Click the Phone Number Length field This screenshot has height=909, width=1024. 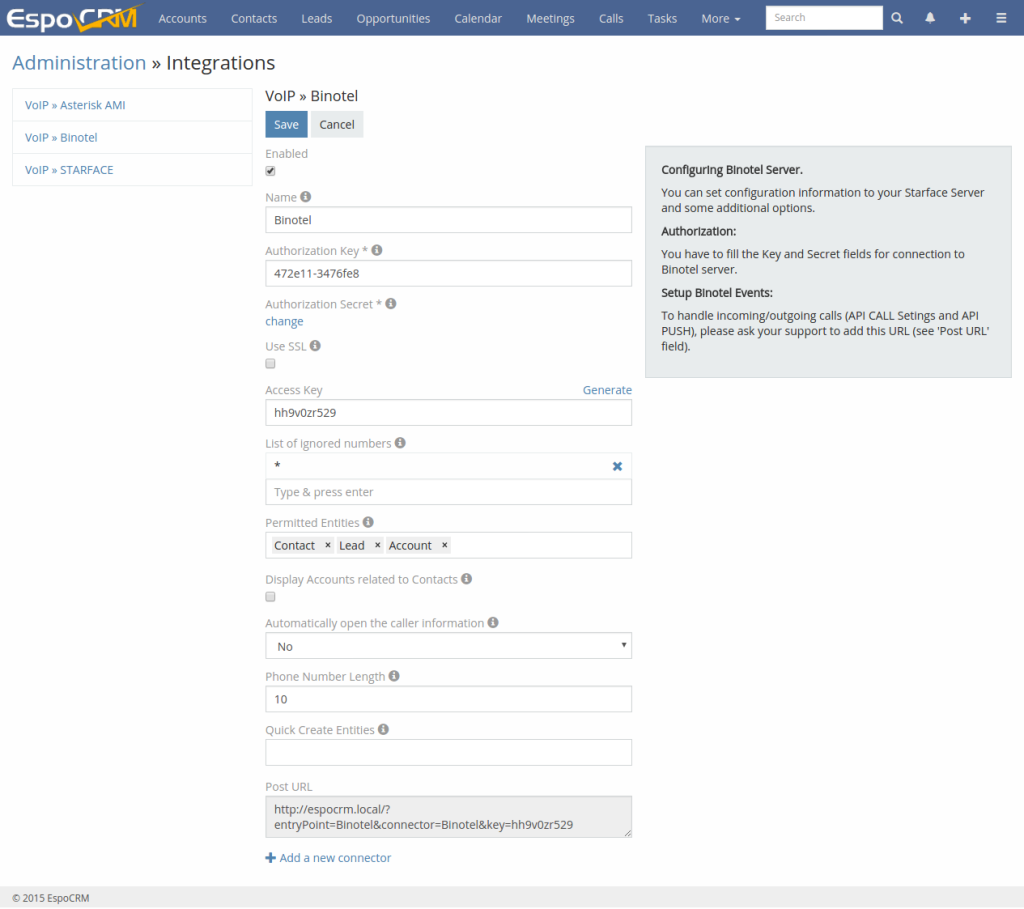pos(448,699)
